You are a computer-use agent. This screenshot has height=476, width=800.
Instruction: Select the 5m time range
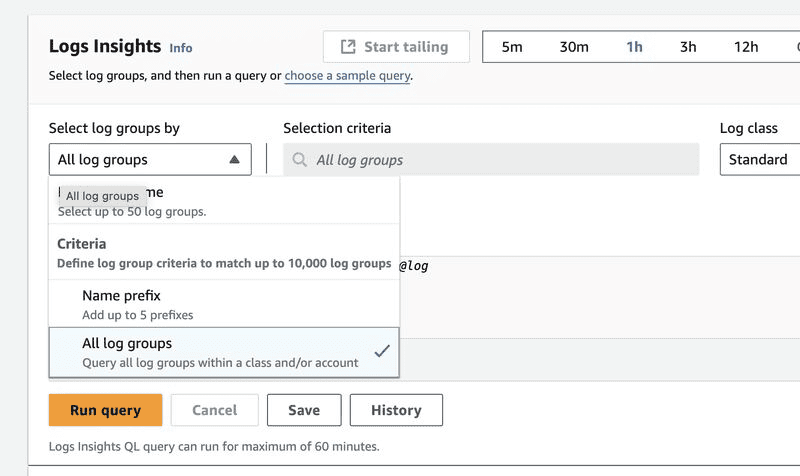tap(512, 47)
